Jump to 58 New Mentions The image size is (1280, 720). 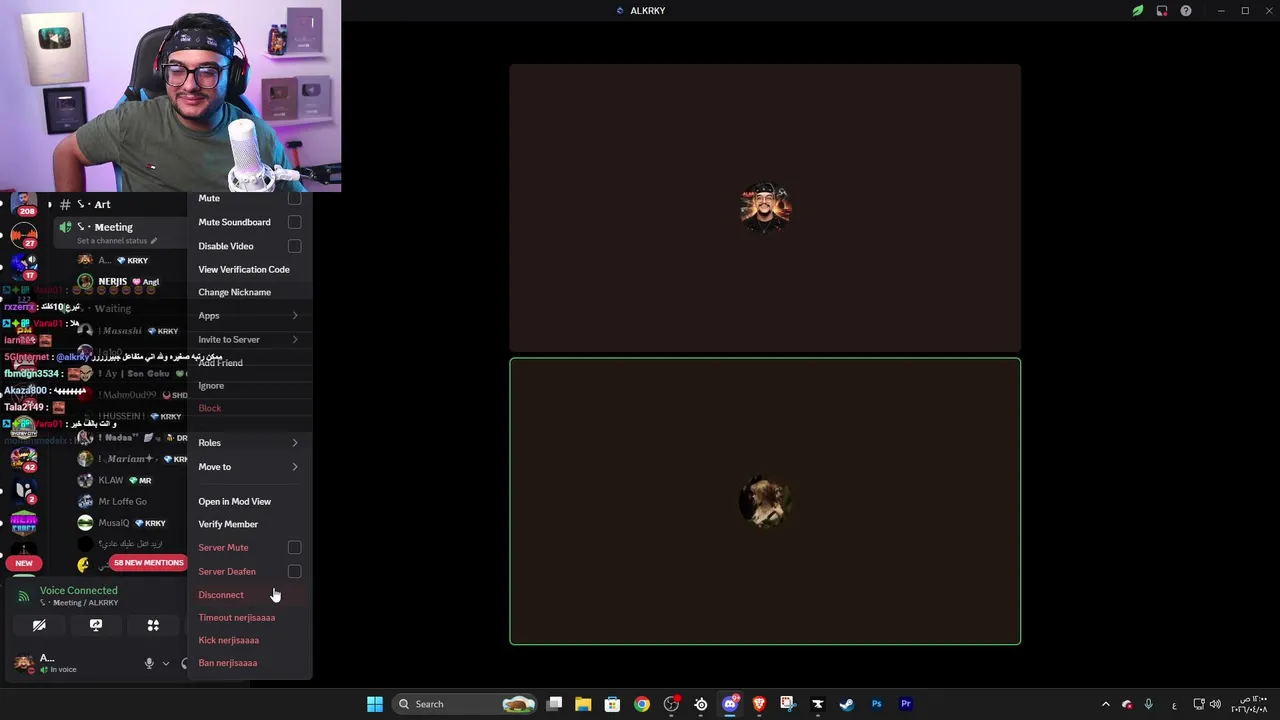(148, 563)
